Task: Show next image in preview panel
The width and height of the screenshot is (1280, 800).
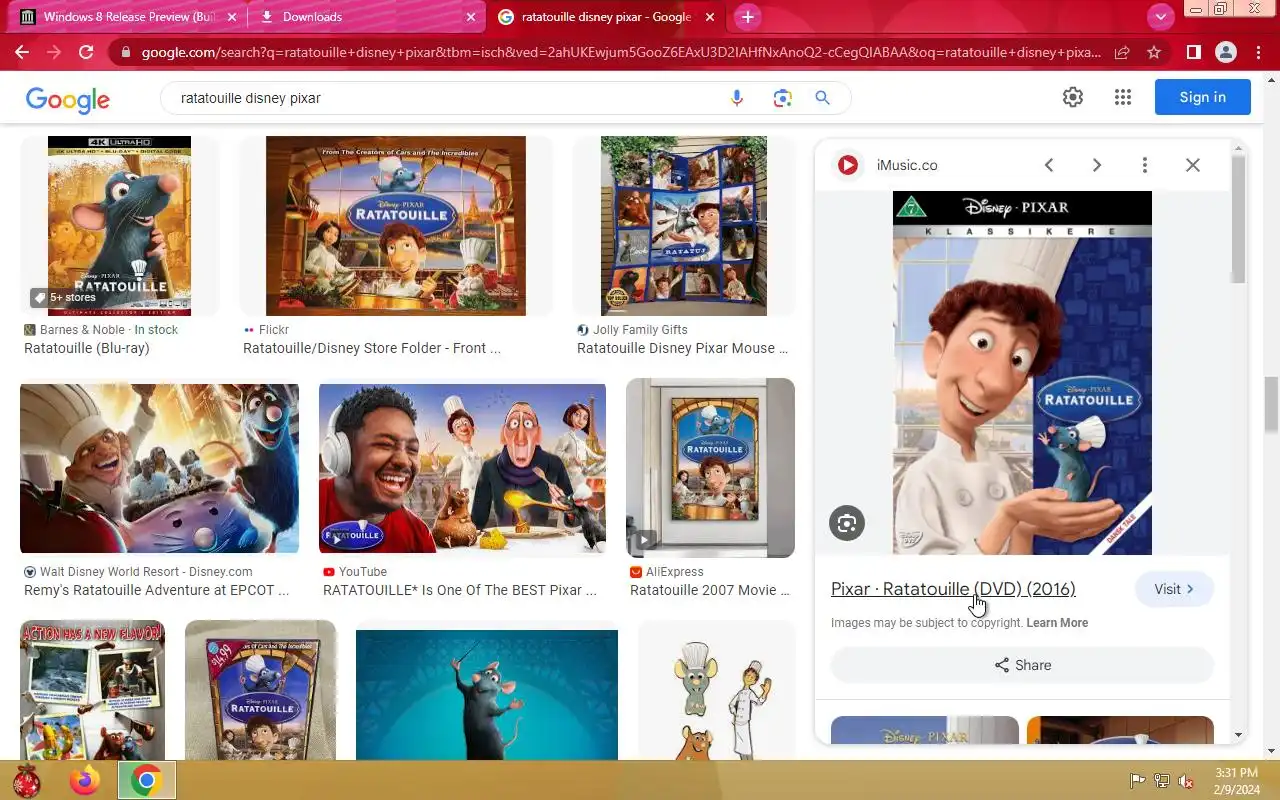Action: coord(1097,165)
